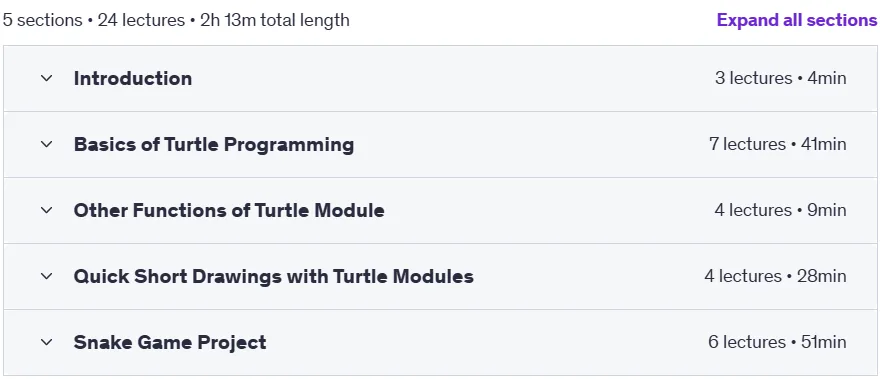Click the 7 lectures • 41min label
The width and height of the screenshot is (880, 379).
point(778,145)
